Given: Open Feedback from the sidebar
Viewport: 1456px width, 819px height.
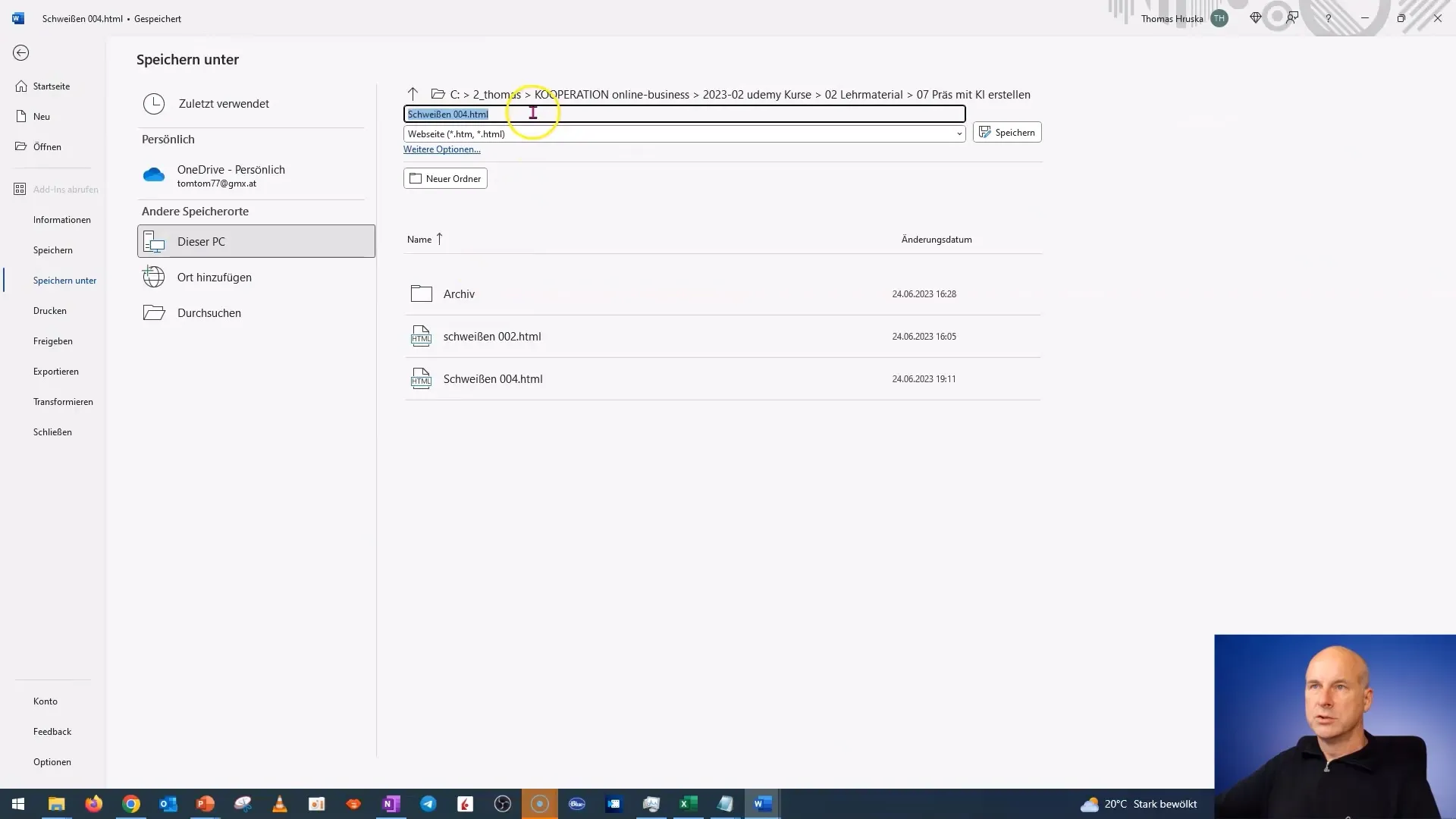Looking at the screenshot, I should [52, 732].
